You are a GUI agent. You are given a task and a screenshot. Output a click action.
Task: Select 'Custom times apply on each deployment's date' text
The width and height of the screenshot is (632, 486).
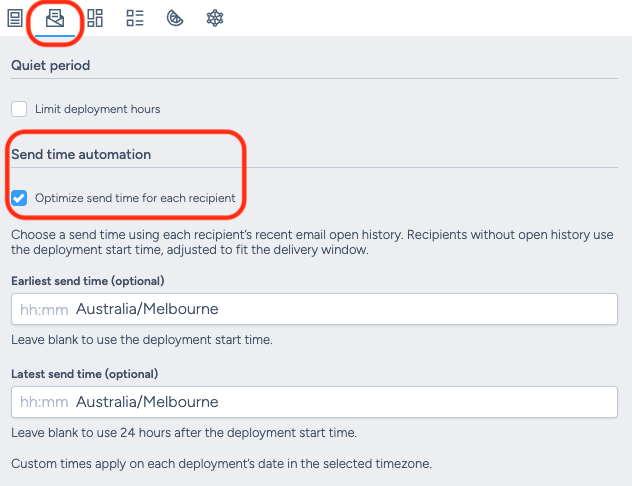pos(221,464)
